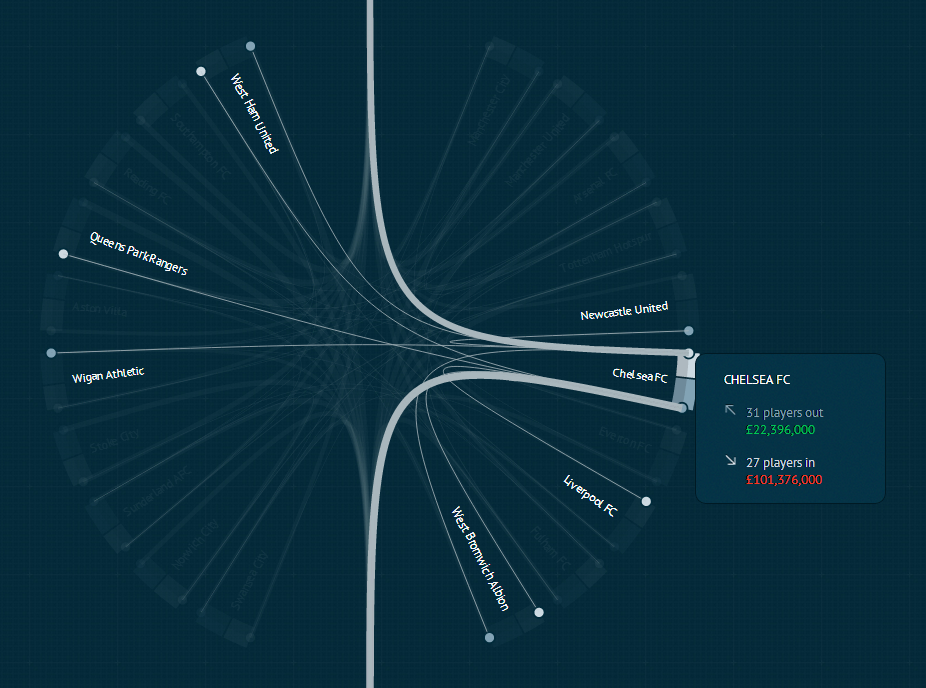
Task: Select the white node next to West Ham United
Action: (x=201, y=71)
